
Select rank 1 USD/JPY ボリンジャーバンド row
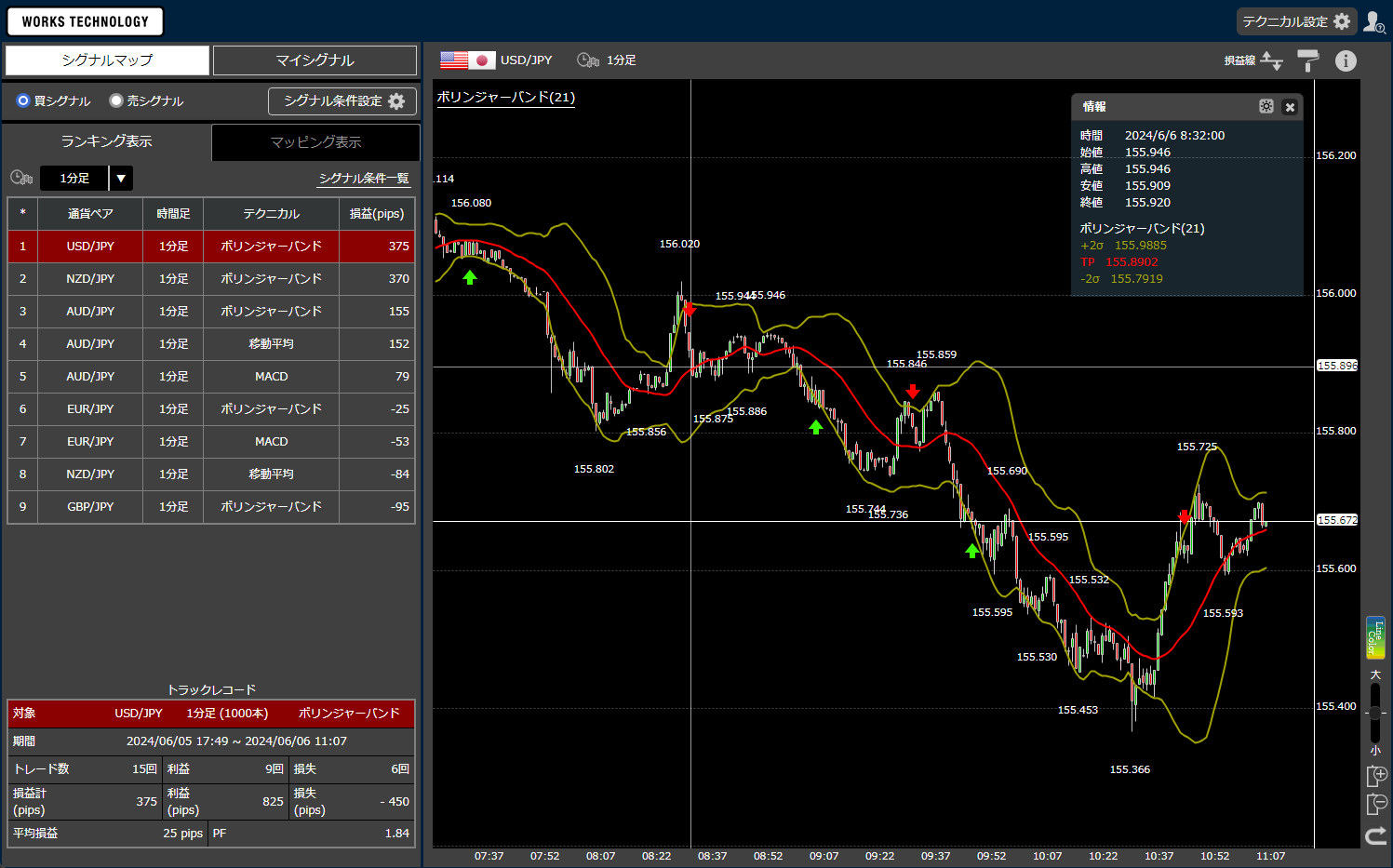click(211, 247)
